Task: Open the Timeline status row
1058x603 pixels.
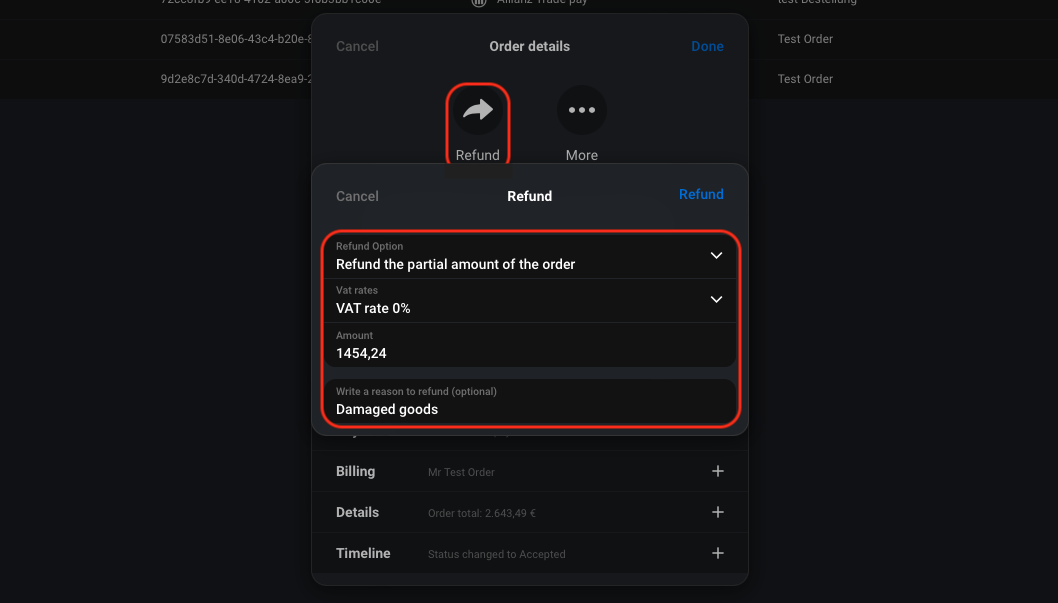Action: pos(530,554)
